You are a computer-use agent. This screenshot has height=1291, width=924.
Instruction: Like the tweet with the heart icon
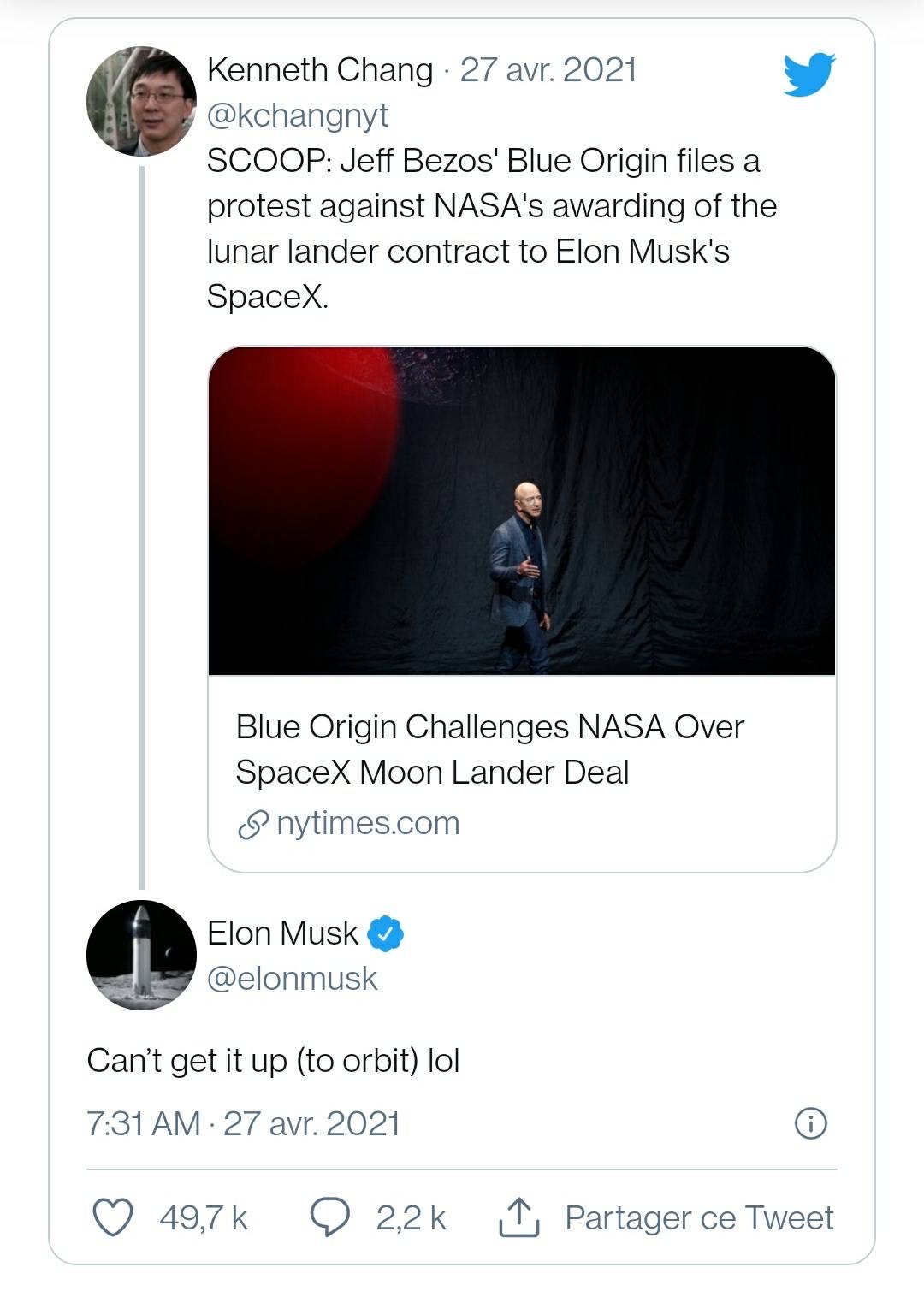[x=112, y=1217]
